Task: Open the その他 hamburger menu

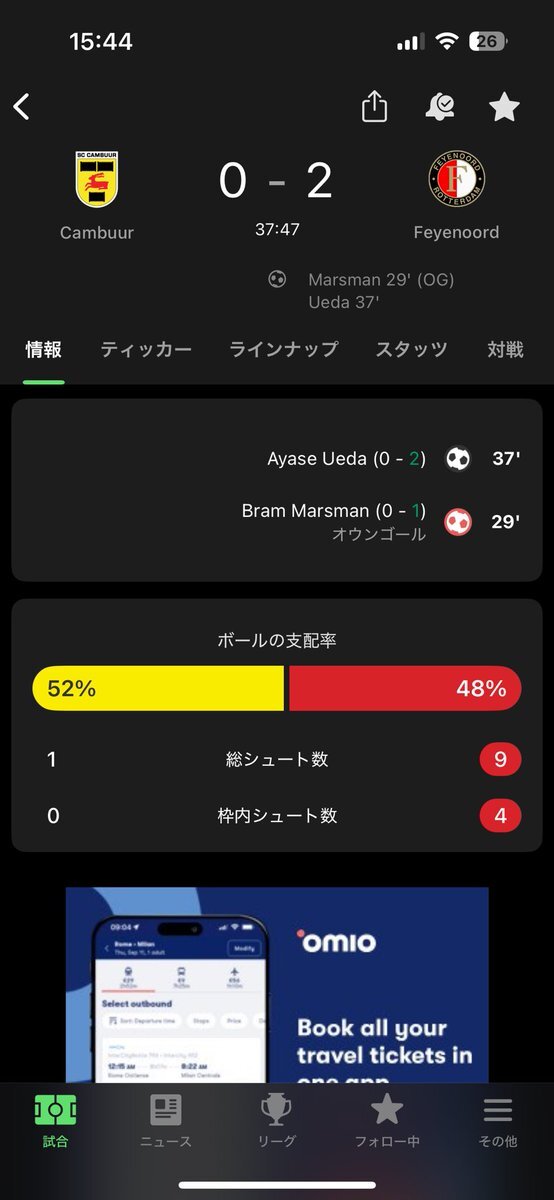Action: (498, 1121)
